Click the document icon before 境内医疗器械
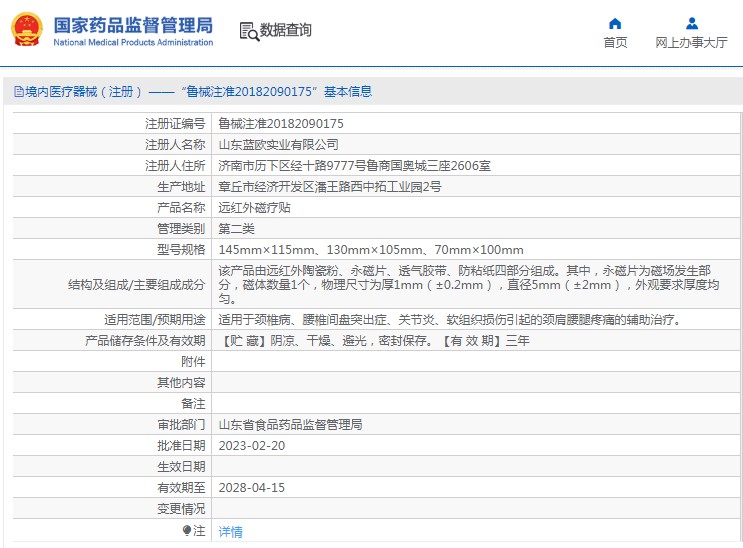This screenshot has width=743, height=548. pyautogui.click(x=18, y=91)
